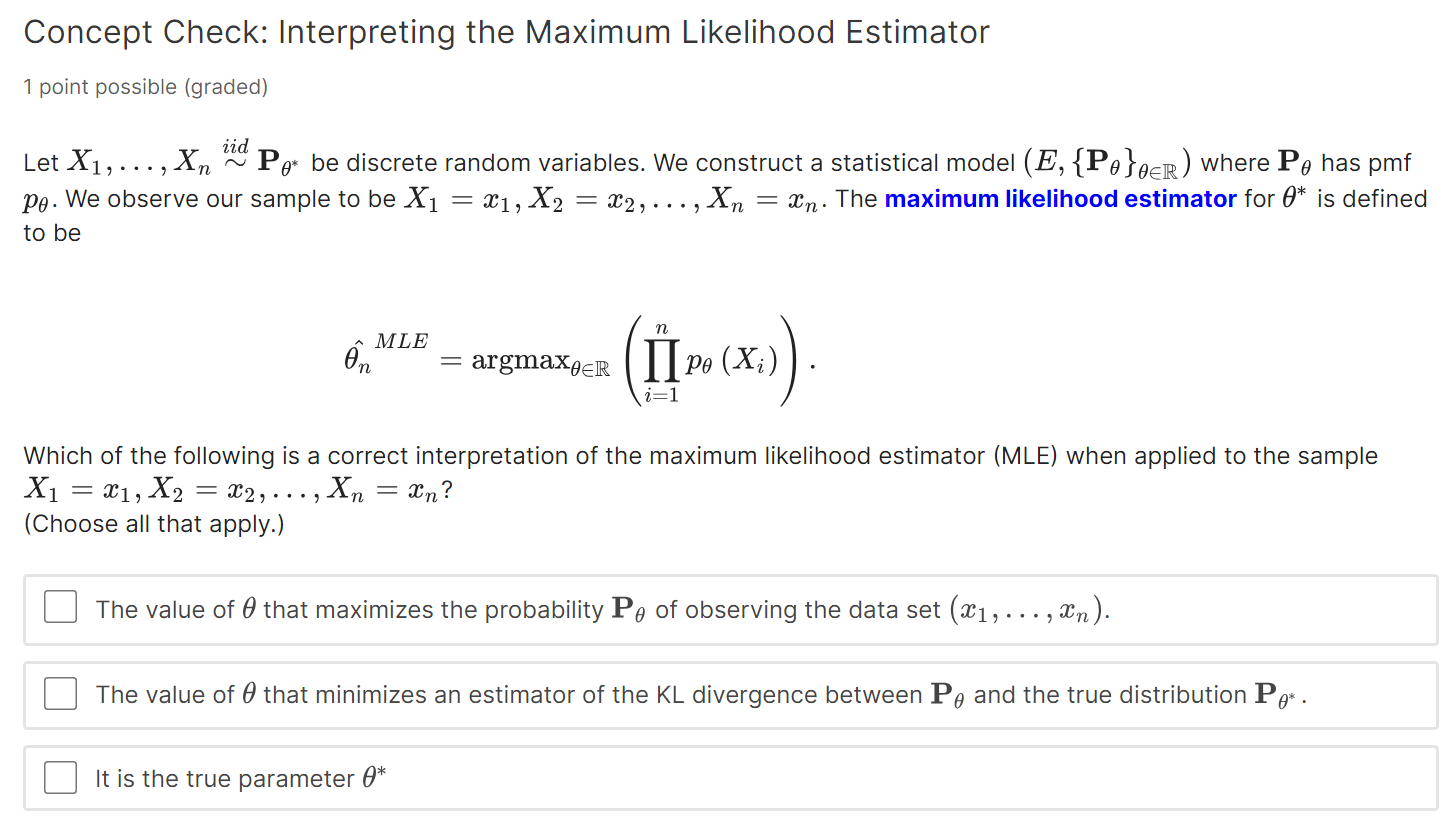Click the question text about MLE interpretation
Screen dimensions: 1449x820
tap(700, 455)
